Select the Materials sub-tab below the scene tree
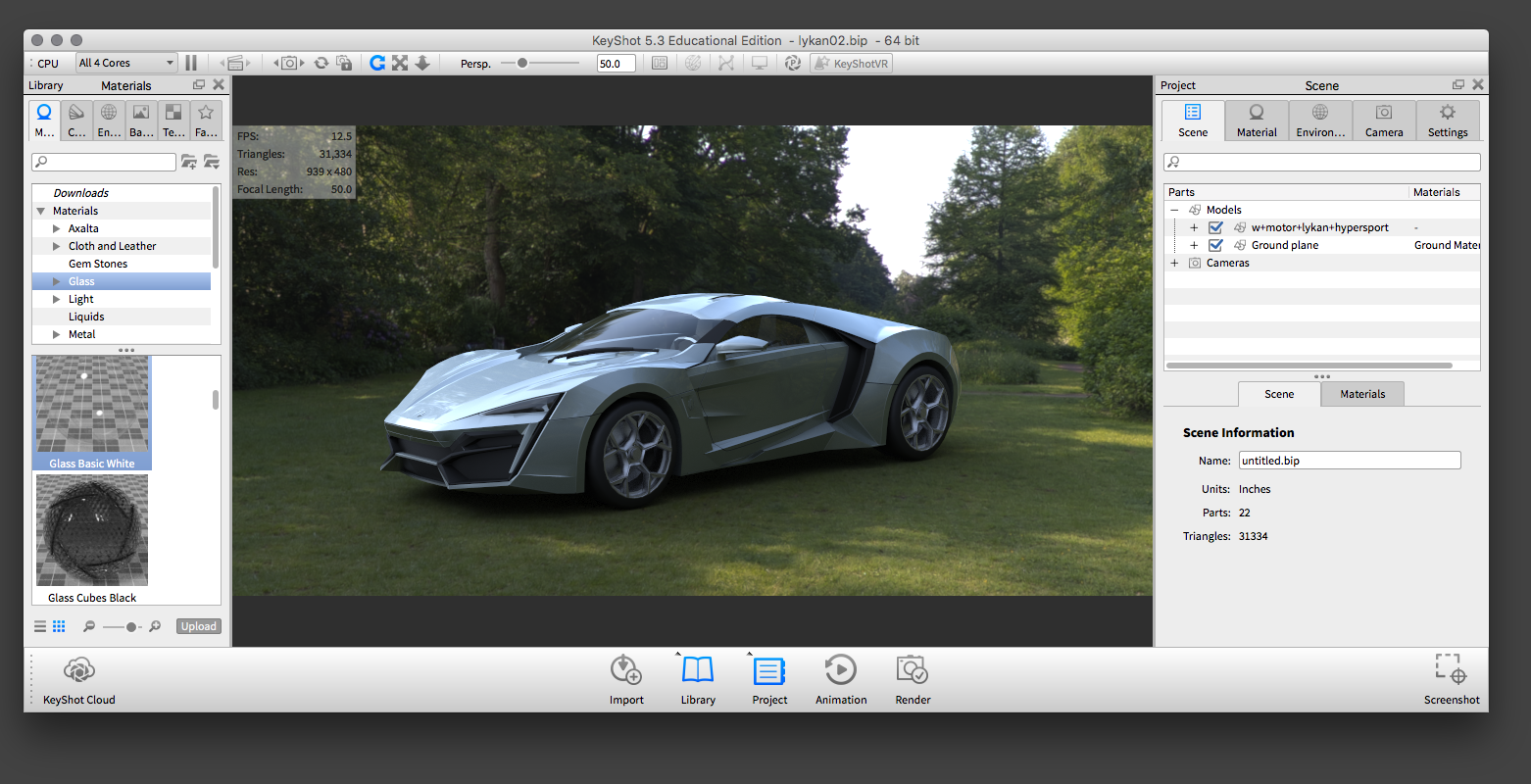1531x784 pixels. pos(1362,394)
